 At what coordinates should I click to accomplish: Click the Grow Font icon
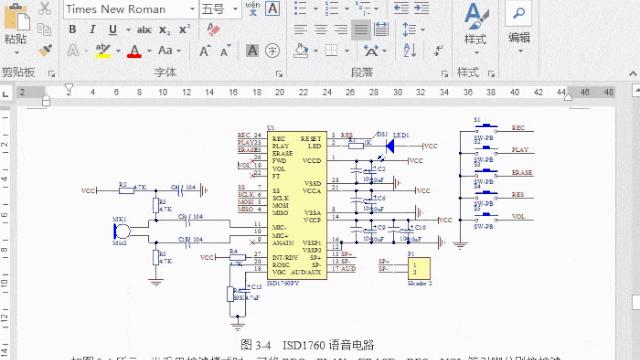[205, 51]
